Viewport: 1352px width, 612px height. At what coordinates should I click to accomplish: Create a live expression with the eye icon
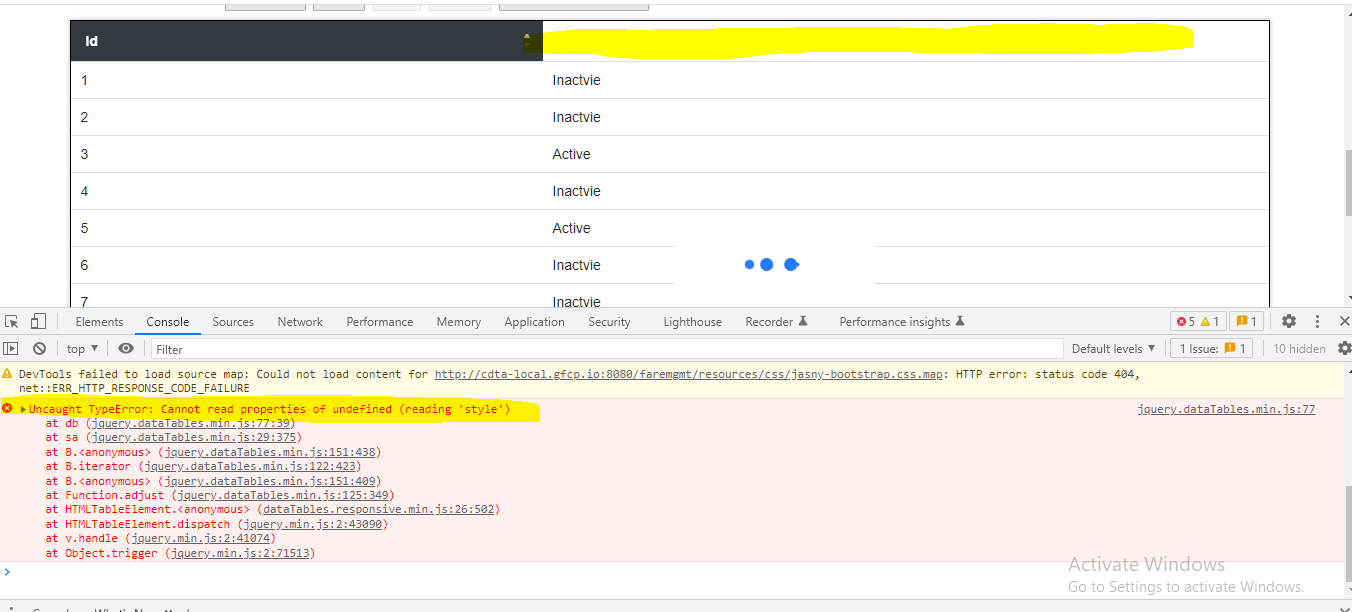coord(125,348)
